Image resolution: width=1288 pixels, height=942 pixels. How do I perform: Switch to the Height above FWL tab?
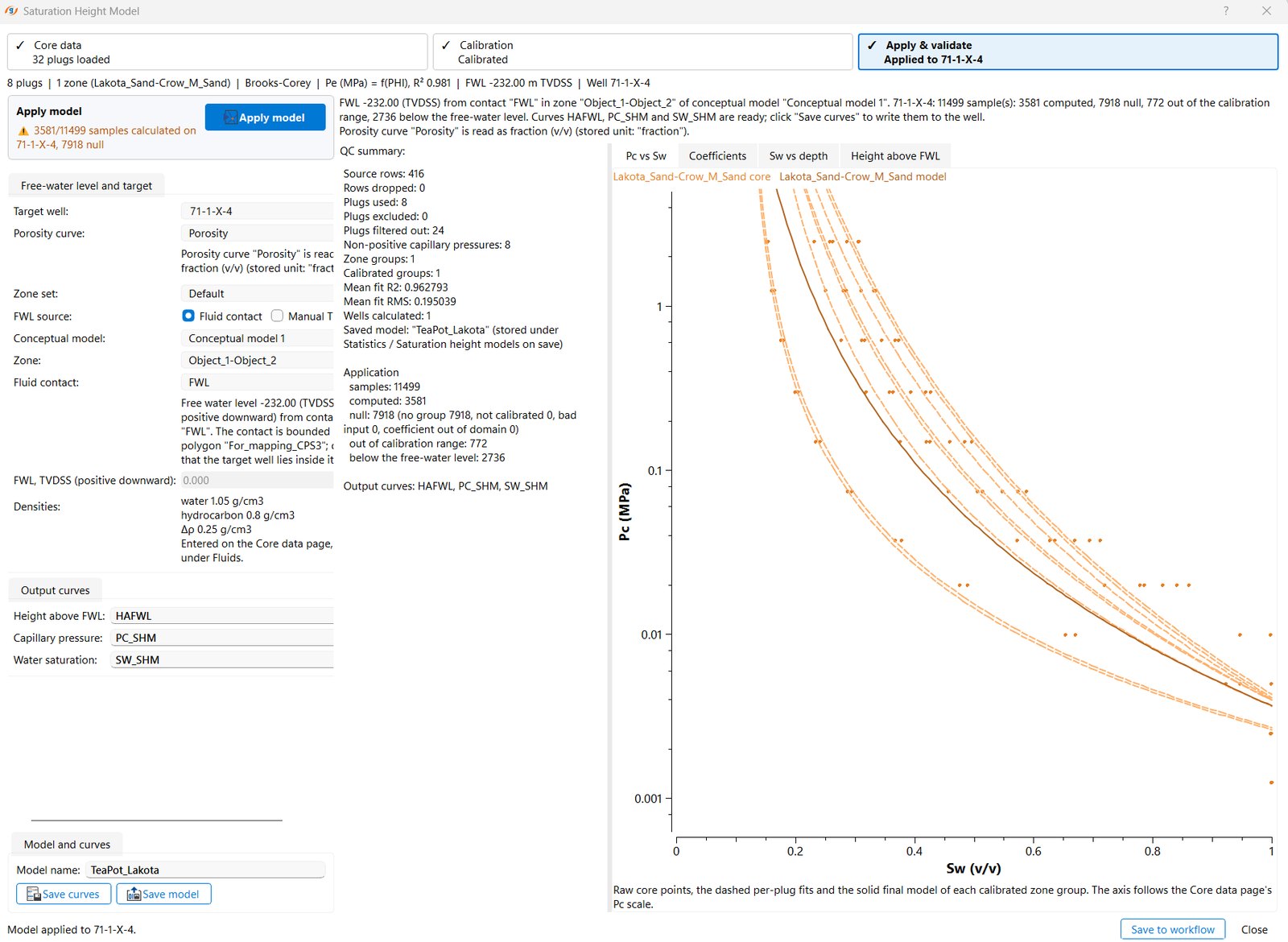pyautogui.click(x=895, y=156)
